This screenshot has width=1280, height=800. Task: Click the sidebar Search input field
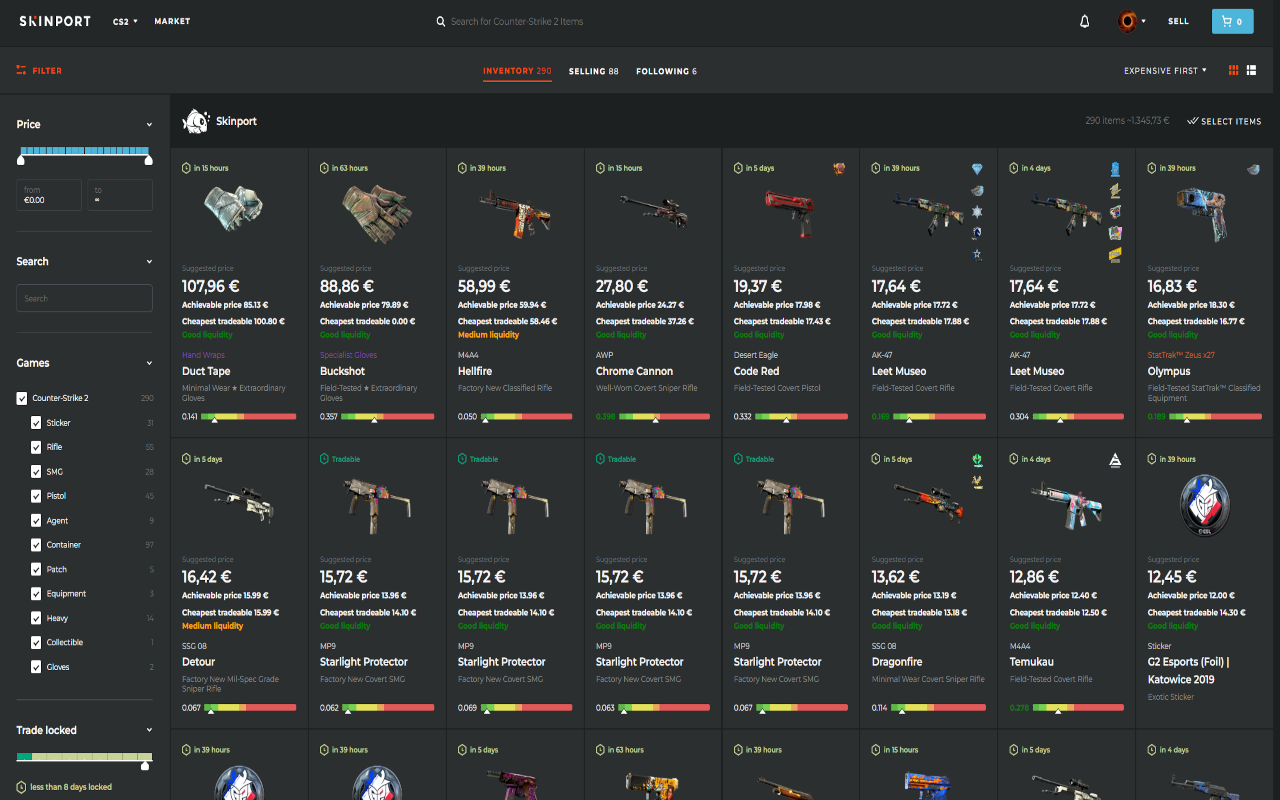pyautogui.click(x=85, y=298)
